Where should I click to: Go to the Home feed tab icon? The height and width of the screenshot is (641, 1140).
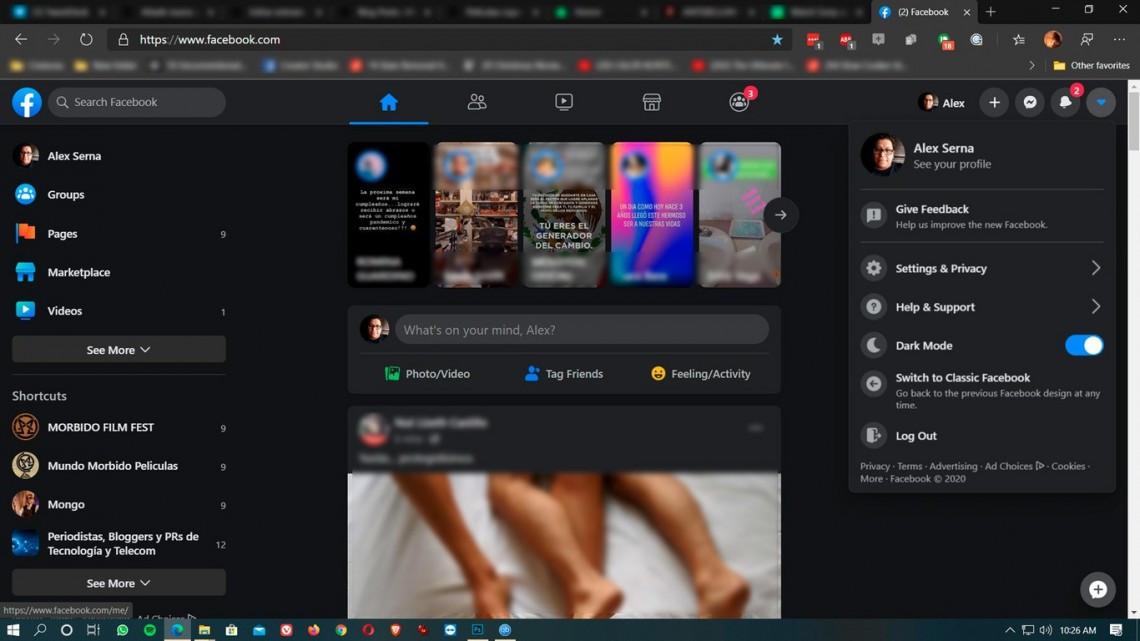[x=389, y=102]
